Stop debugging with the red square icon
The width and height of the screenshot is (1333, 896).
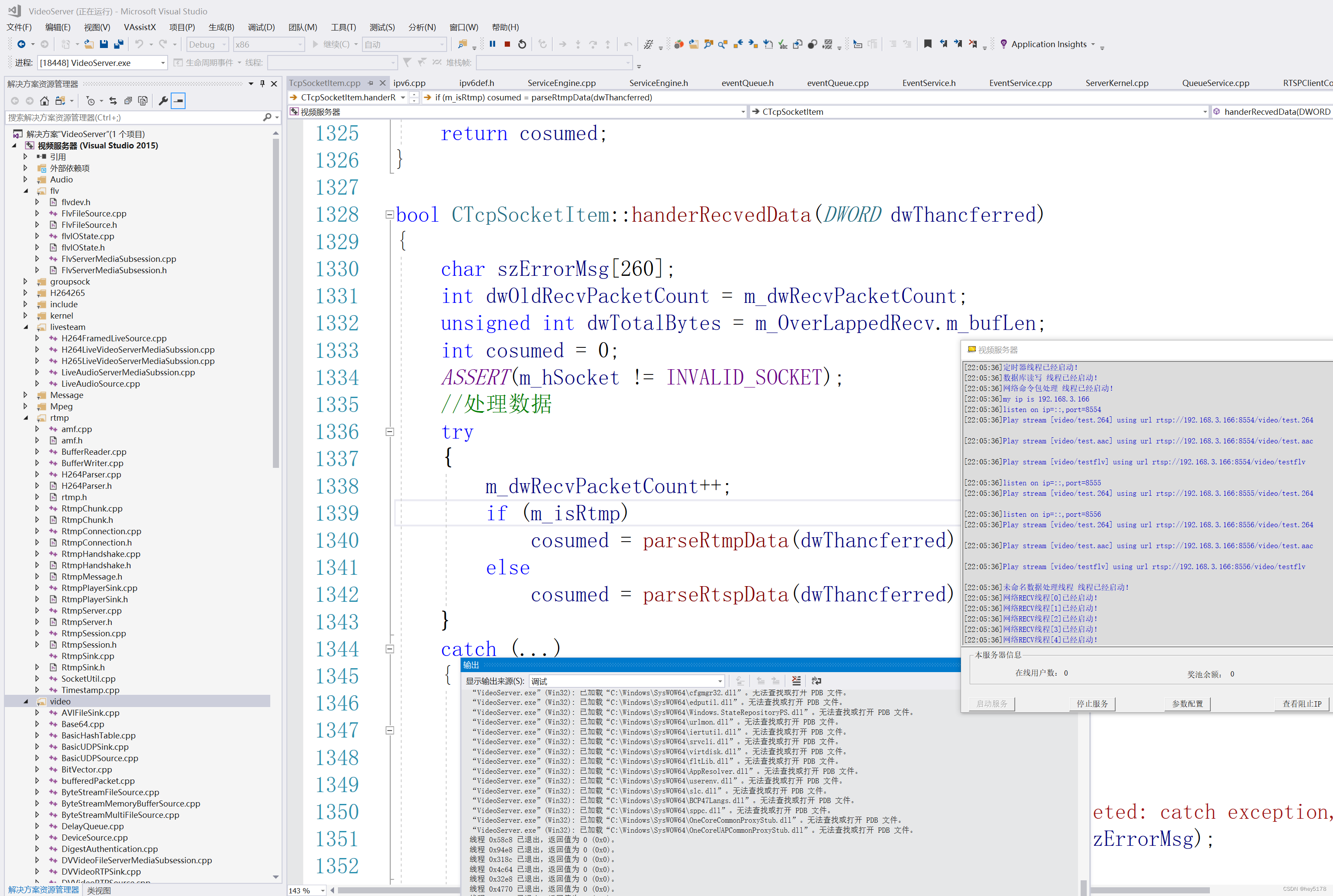(x=507, y=44)
